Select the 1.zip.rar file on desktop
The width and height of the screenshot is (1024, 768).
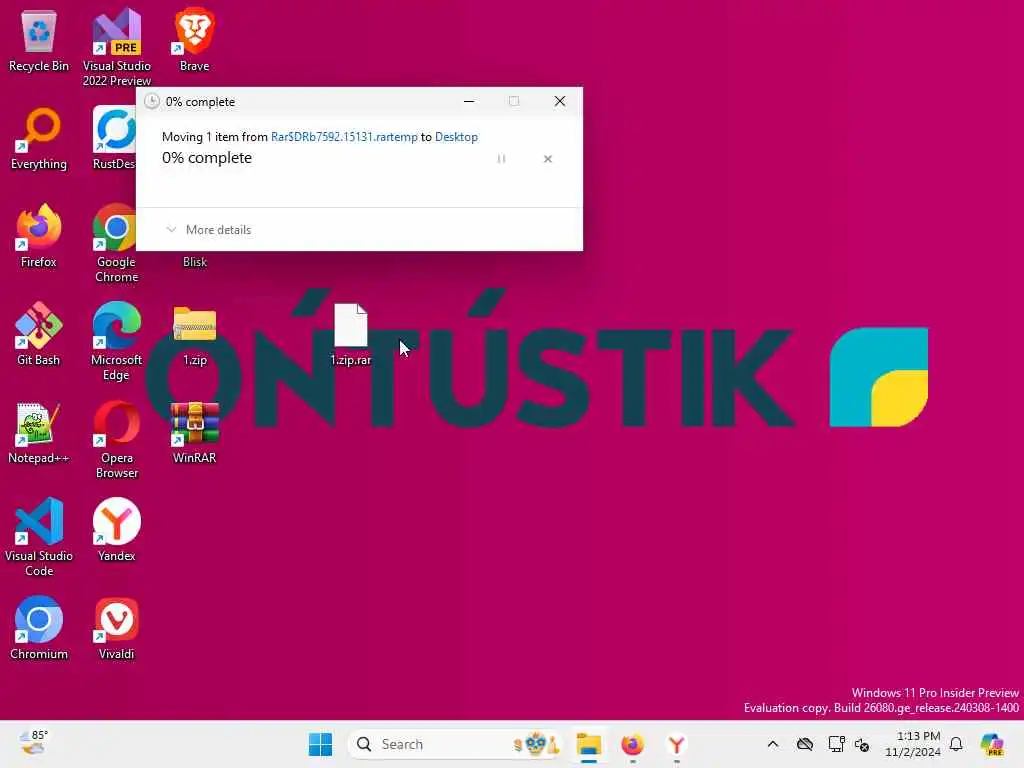(351, 334)
